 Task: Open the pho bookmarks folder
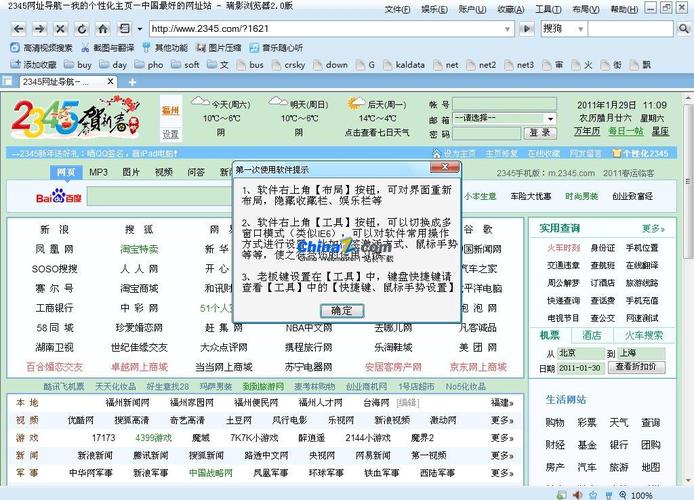pos(149,65)
